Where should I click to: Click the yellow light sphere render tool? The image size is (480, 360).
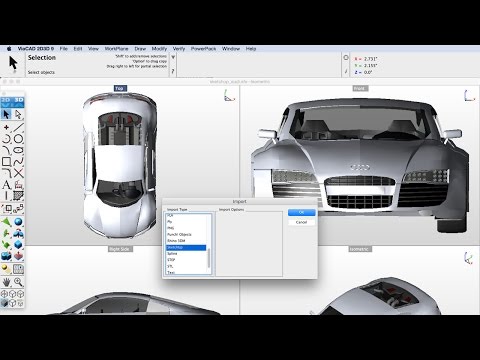tap(6, 269)
